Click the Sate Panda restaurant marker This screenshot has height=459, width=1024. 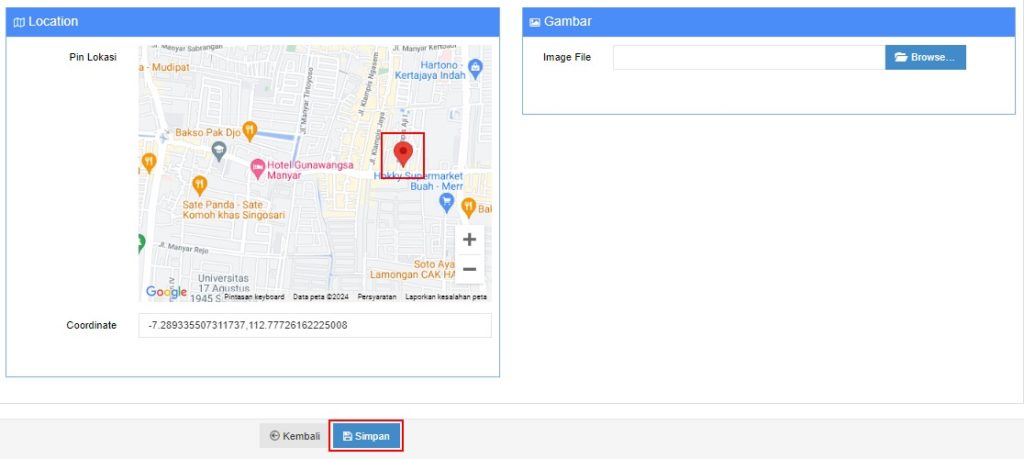[199, 185]
